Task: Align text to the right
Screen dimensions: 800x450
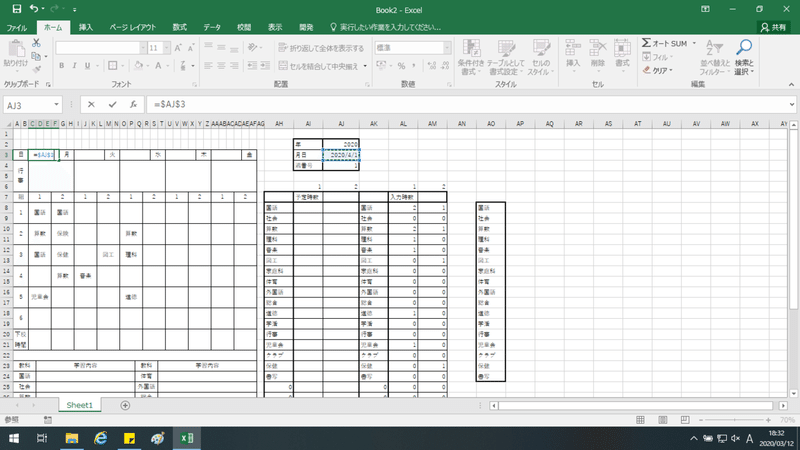Action: click(x=234, y=66)
